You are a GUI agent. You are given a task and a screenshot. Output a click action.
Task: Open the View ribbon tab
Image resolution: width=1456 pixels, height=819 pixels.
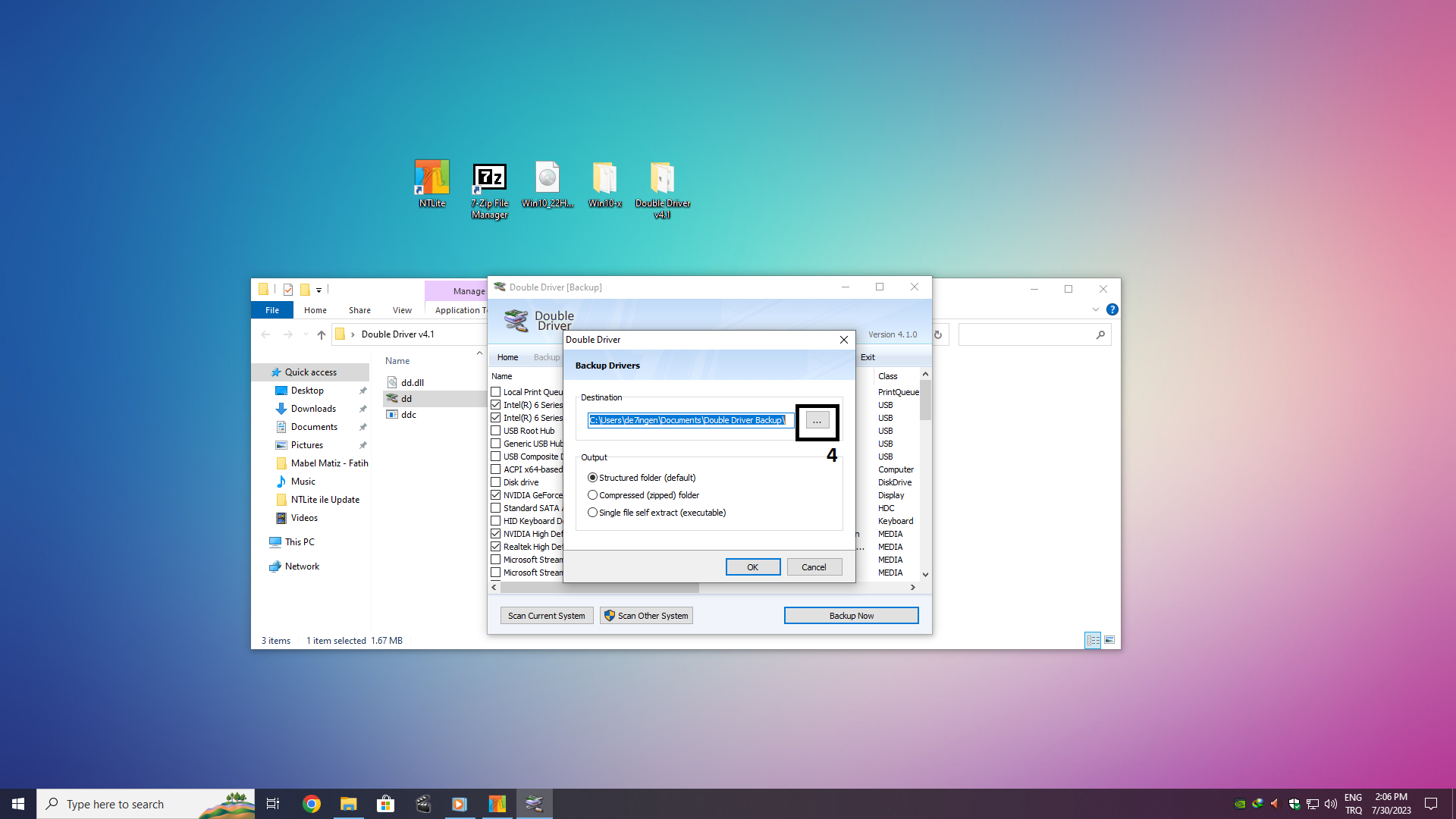402,310
